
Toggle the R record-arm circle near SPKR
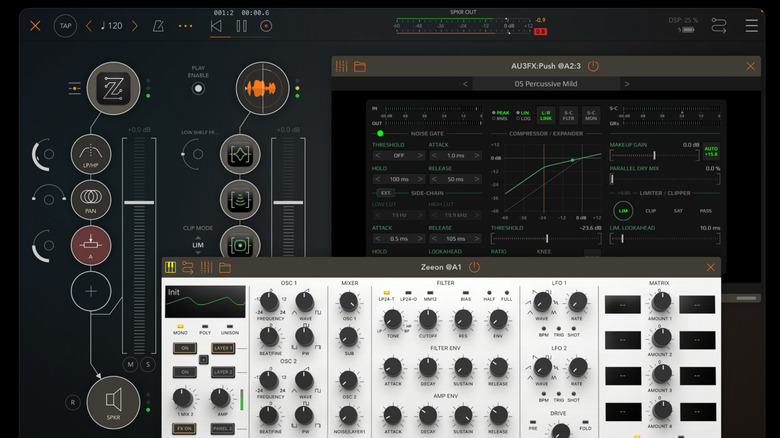coord(73,402)
